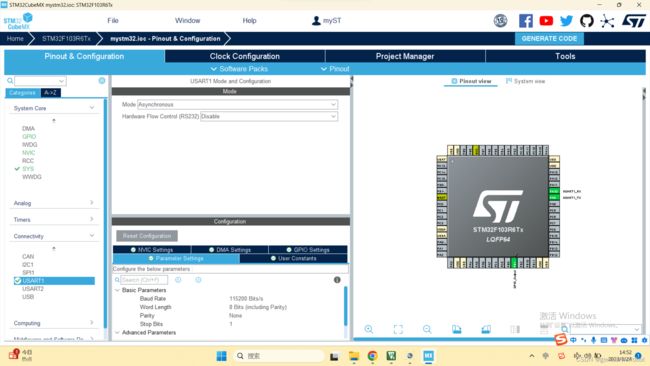The image size is (650, 366).
Task: Click the Twitter bird icon
Action: coord(566,21)
